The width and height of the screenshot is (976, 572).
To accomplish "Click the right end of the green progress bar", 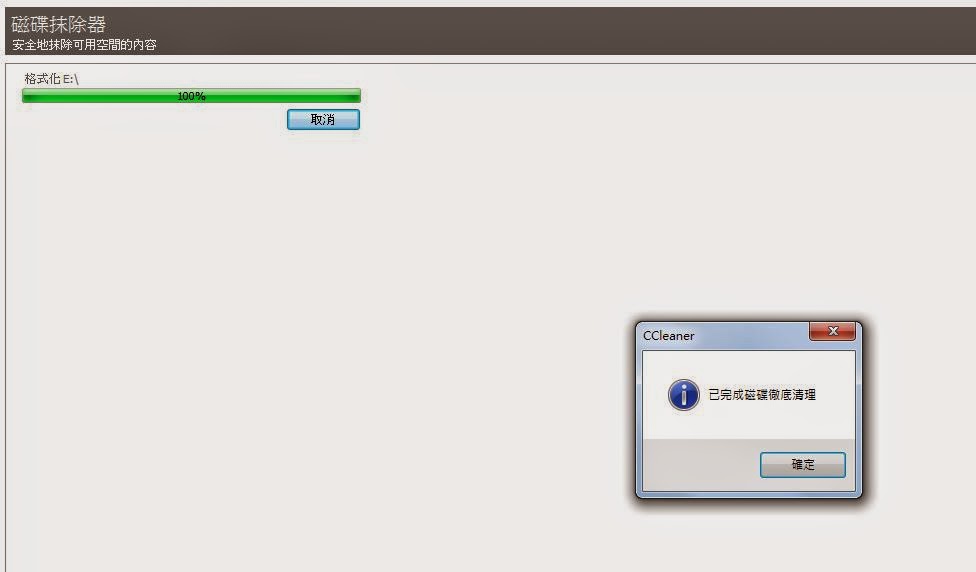I will tap(355, 96).
